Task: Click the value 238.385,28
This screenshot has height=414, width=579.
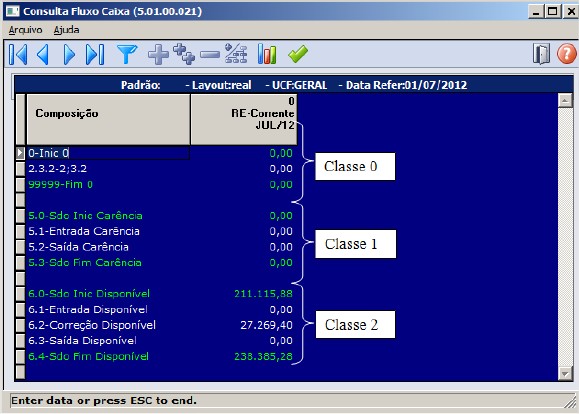Action: click(x=263, y=356)
